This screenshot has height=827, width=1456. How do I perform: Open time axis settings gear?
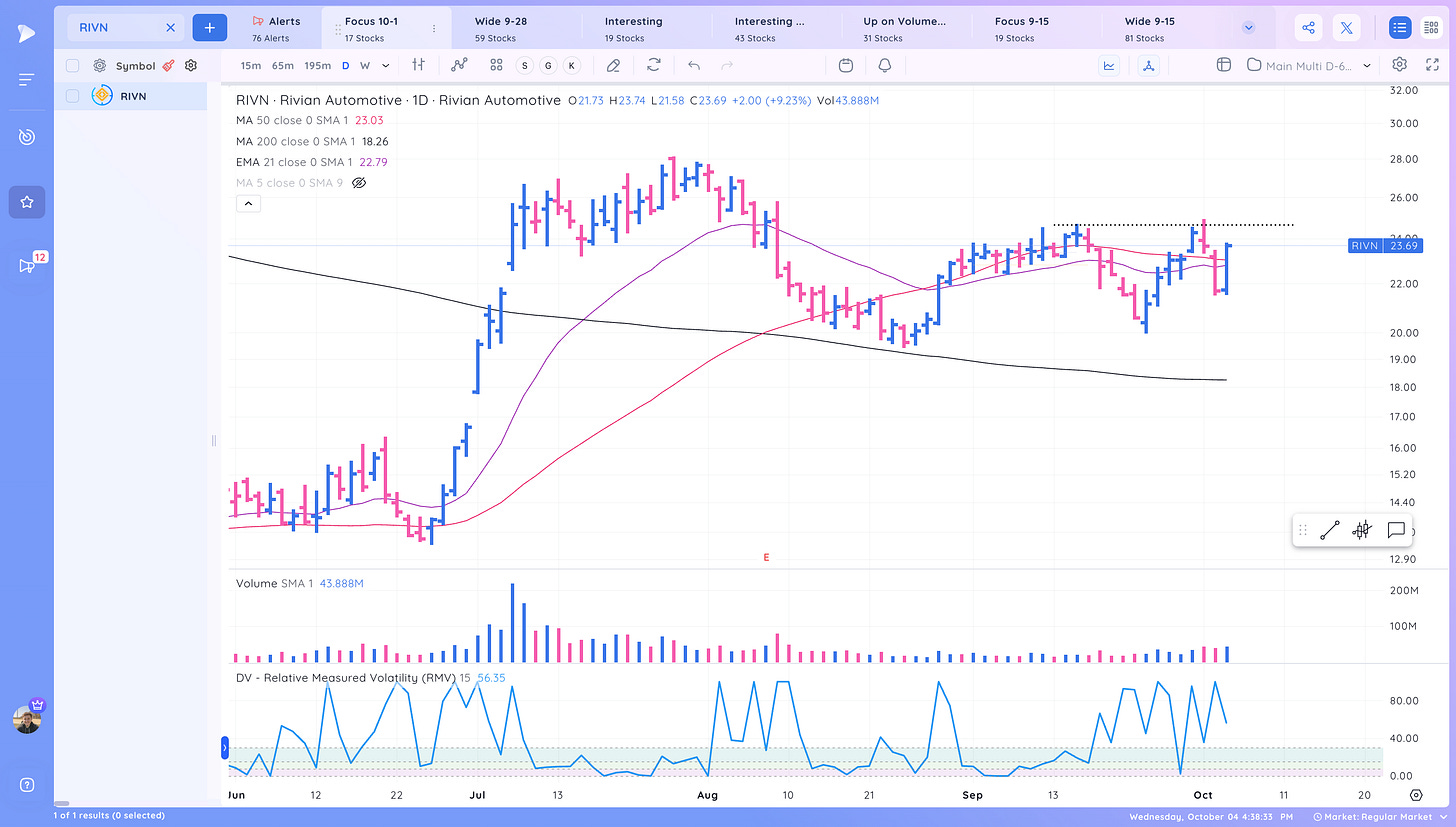click(1416, 795)
